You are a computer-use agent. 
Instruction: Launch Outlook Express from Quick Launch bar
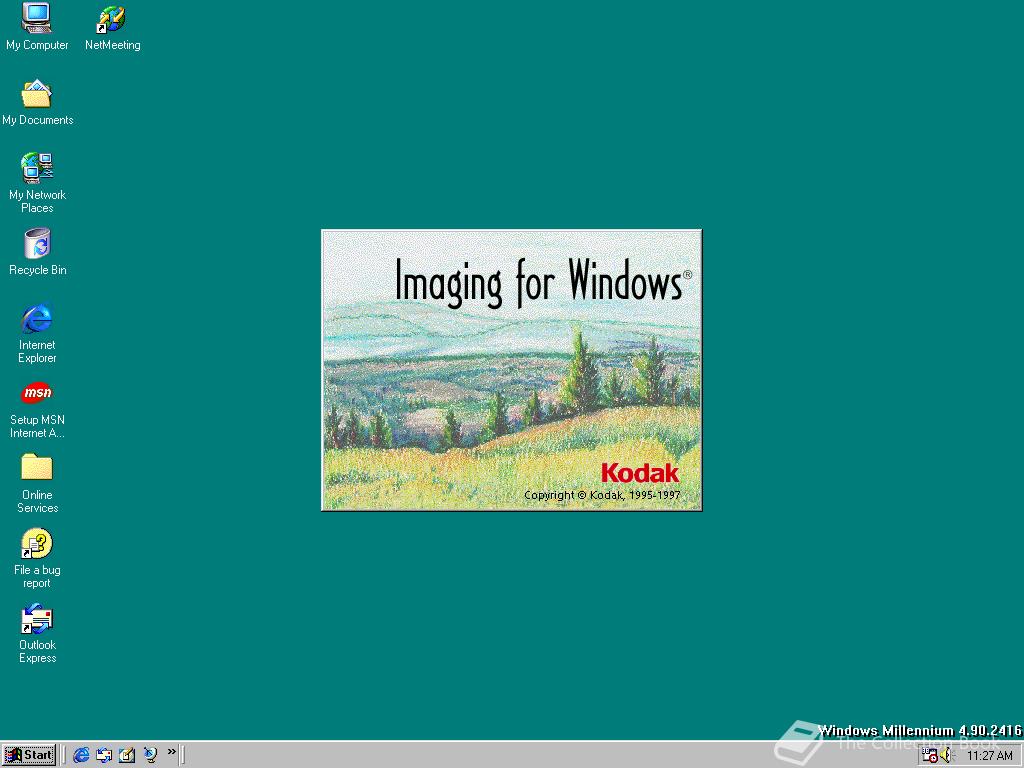[104, 755]
